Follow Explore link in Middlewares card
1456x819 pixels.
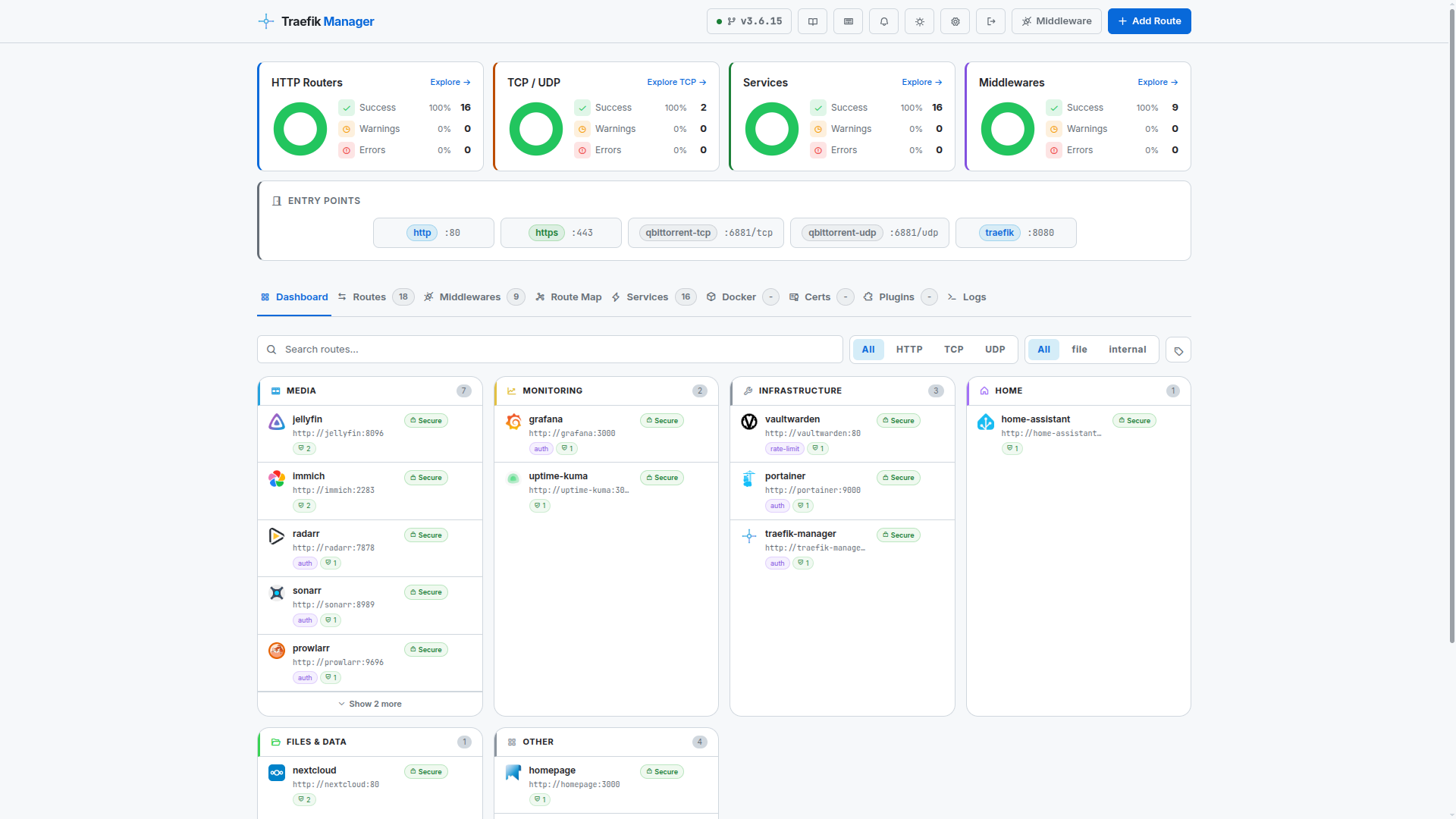(x=1157, y=83)
